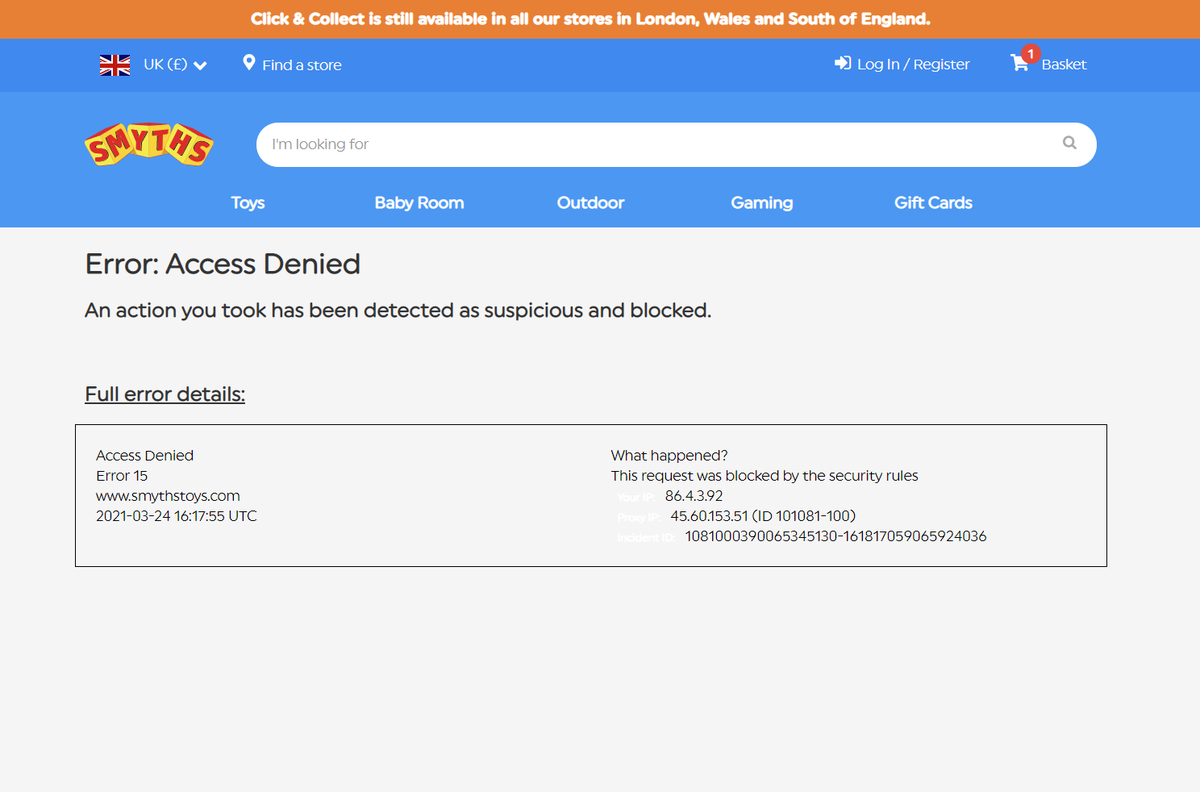Click the 'What happened?' text

pos(669,456)
